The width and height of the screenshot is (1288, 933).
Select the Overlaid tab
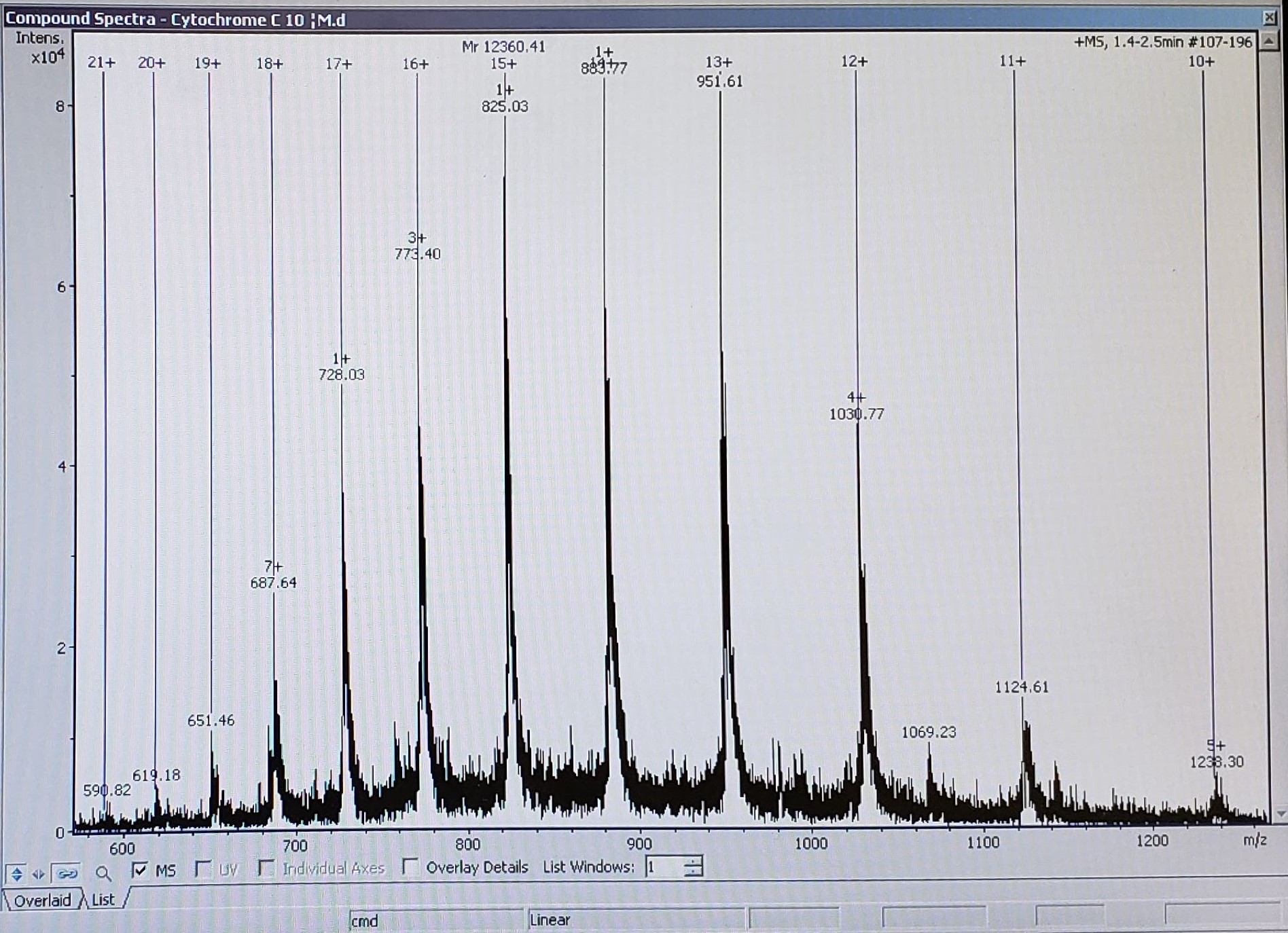pos(42,900)
